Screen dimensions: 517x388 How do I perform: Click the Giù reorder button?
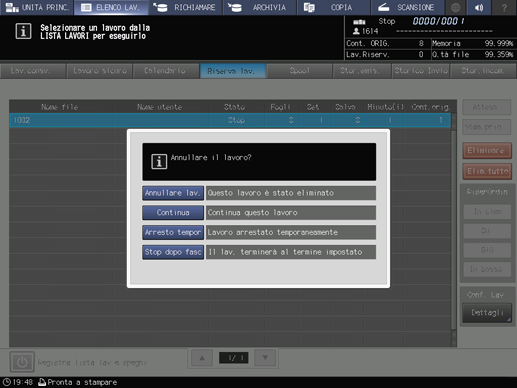pos(487,250)
